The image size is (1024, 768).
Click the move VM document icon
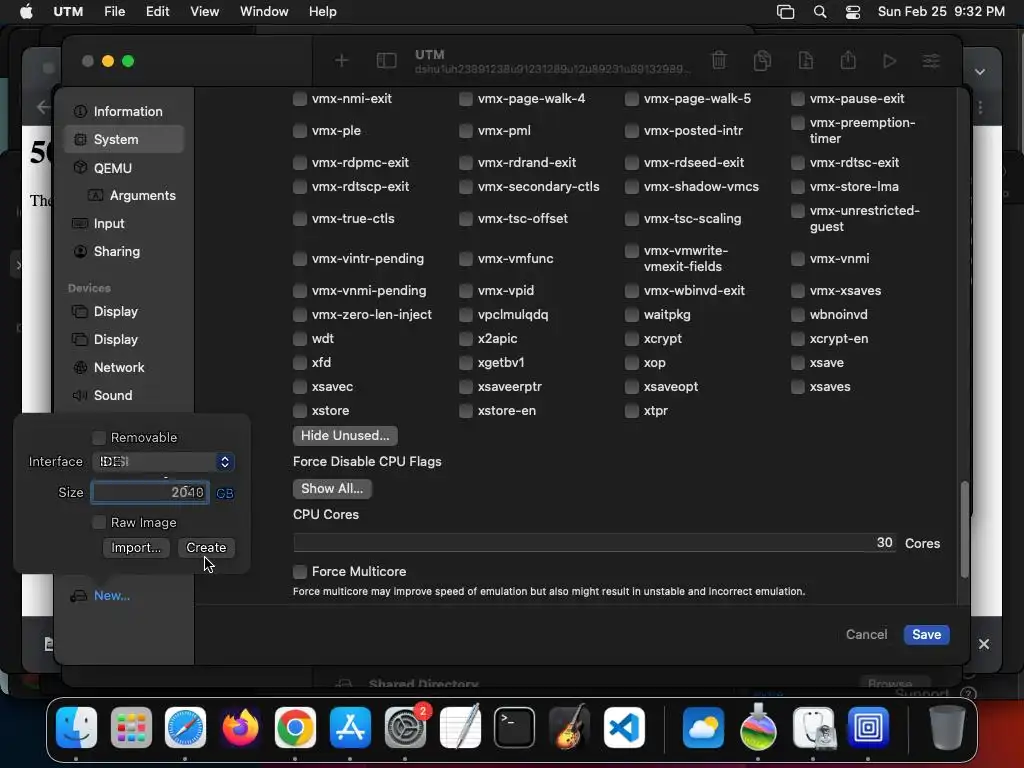[805, 60]
